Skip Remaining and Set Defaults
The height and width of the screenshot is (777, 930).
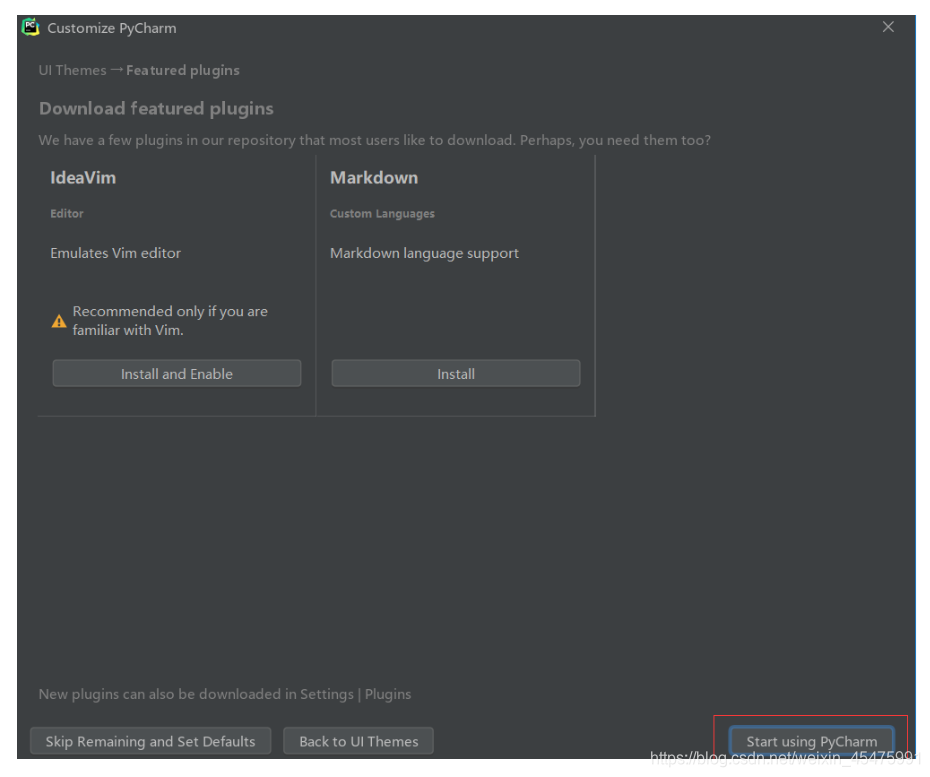(151, 741)
